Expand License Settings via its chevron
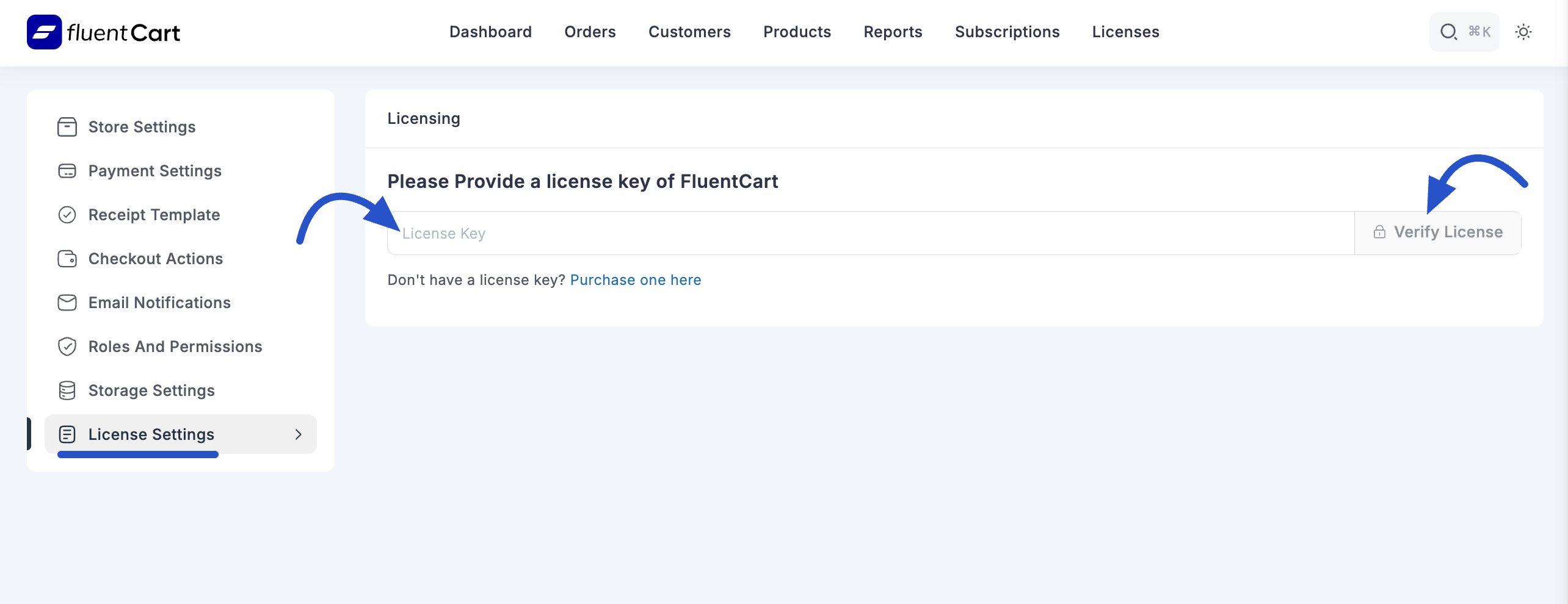 pos(299,434)
